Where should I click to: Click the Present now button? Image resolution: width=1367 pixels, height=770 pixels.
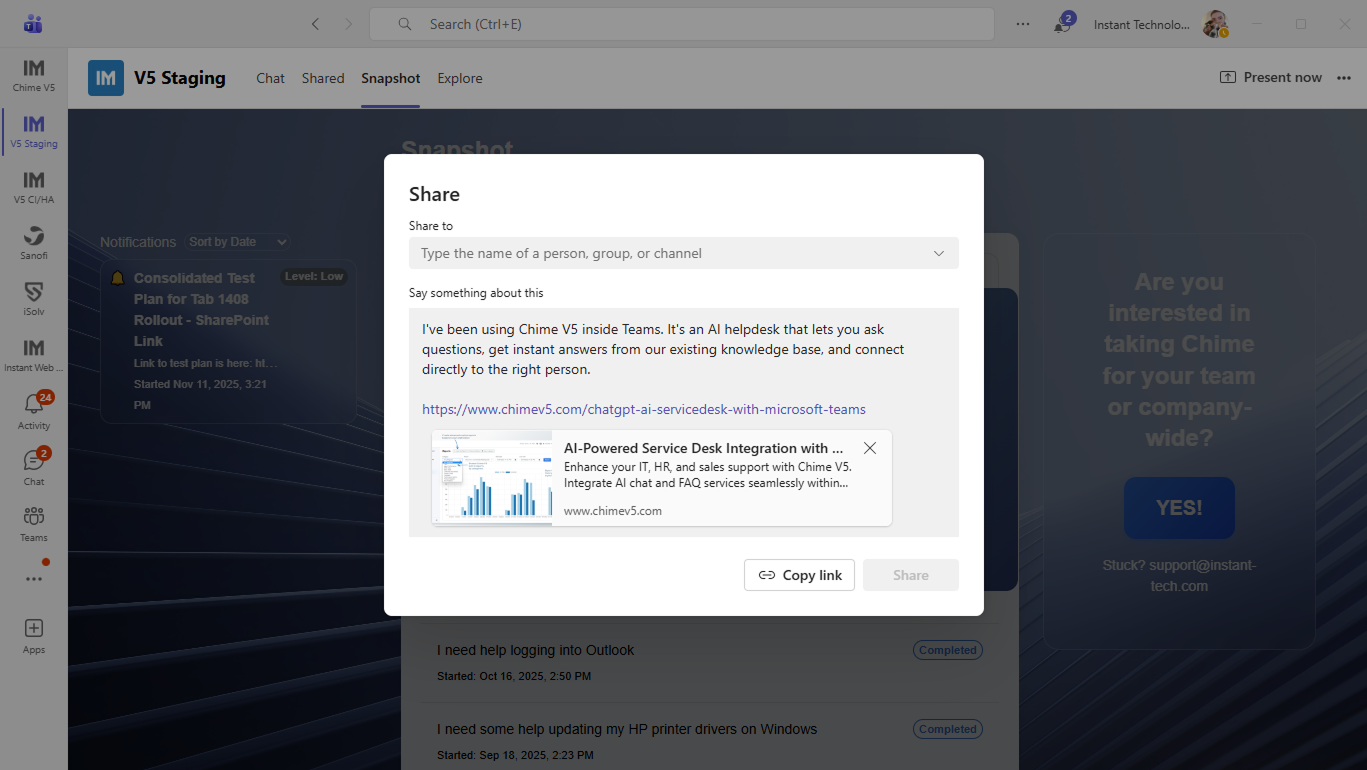tap(1270, 78)
